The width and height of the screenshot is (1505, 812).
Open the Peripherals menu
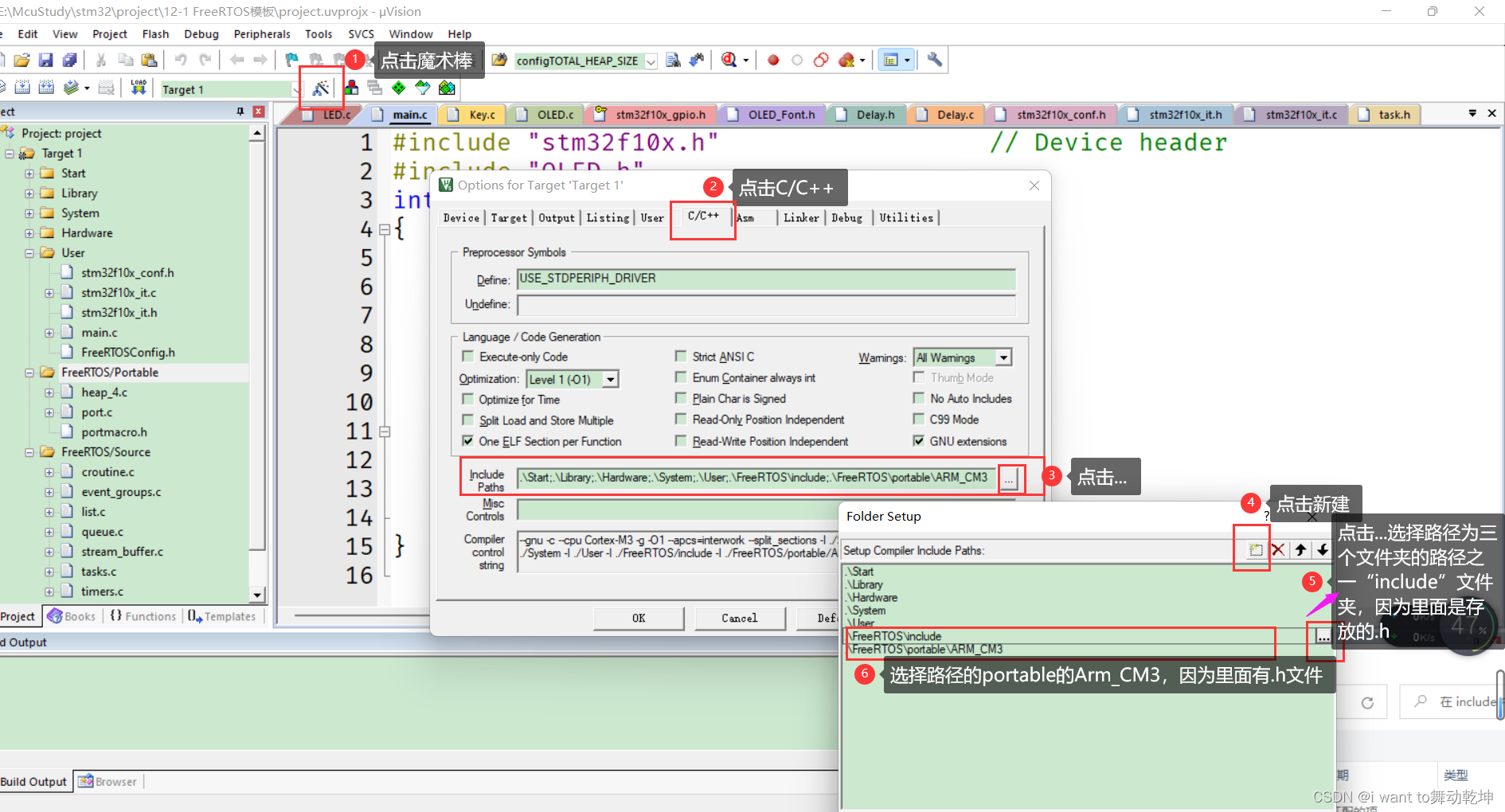[262, 34]
